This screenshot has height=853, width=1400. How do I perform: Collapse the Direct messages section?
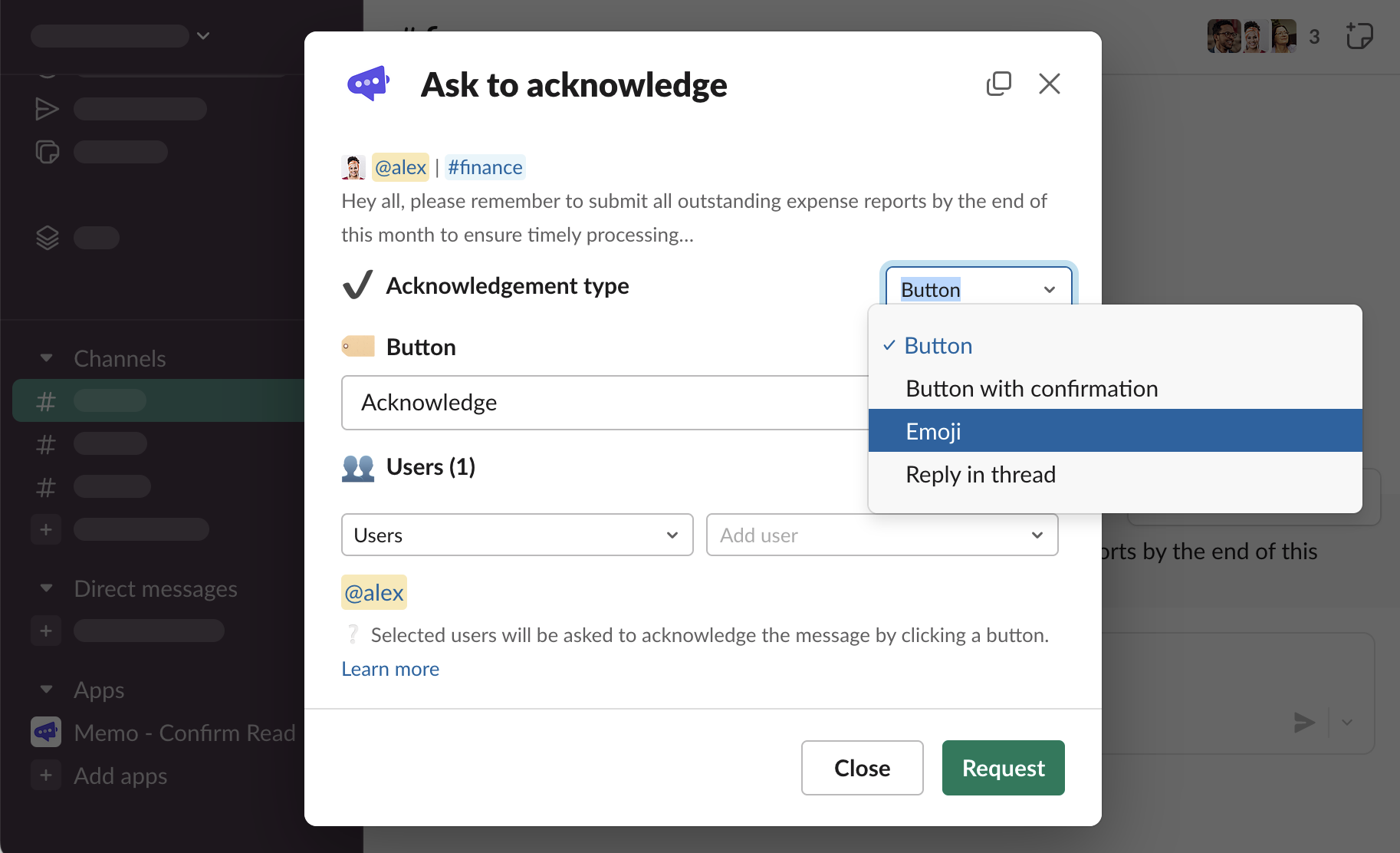pos(47,588)
